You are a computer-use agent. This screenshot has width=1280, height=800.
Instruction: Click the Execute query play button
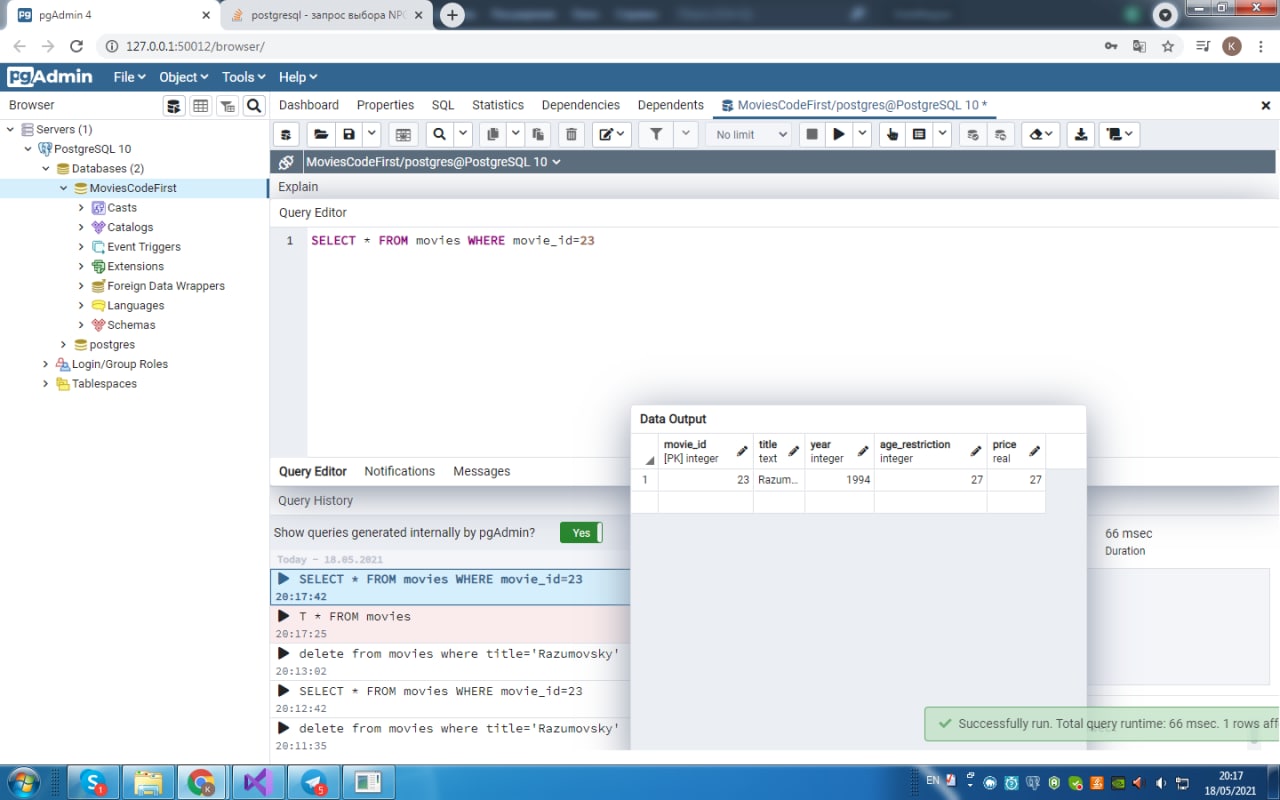click(839, 134)
